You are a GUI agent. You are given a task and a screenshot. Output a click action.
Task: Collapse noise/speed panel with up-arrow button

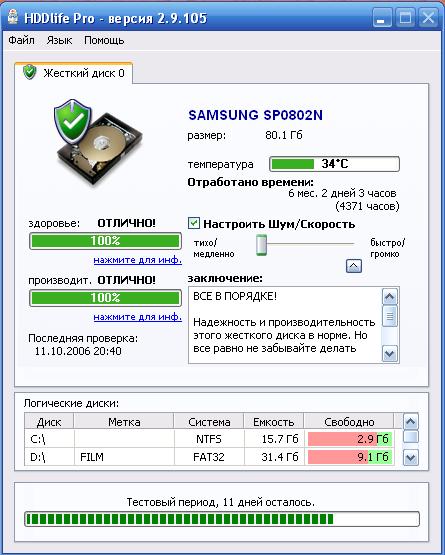point(354,266)
